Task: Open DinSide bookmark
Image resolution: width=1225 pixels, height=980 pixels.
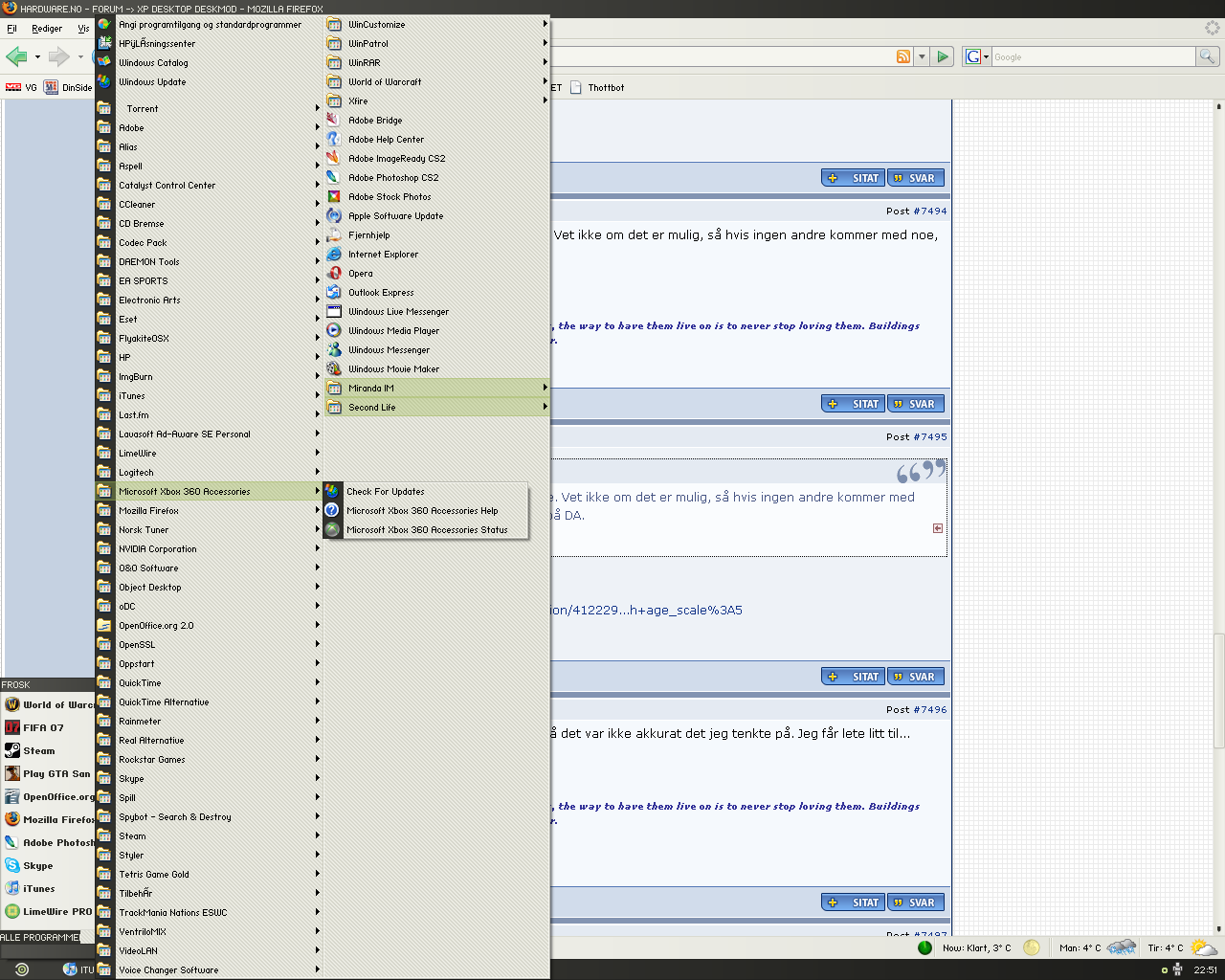Action: 69,88
